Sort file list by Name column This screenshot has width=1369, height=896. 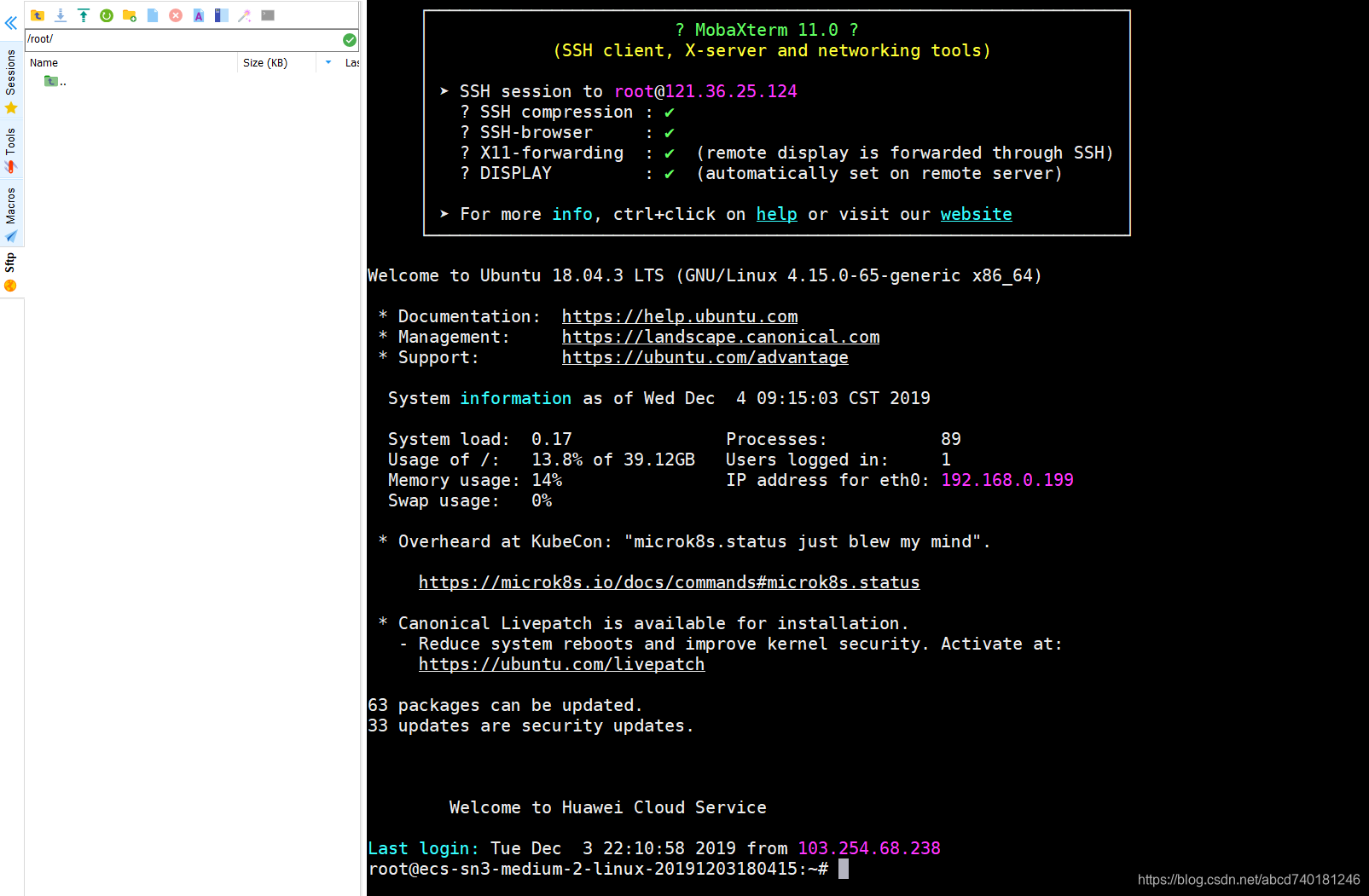coord(131,63)
